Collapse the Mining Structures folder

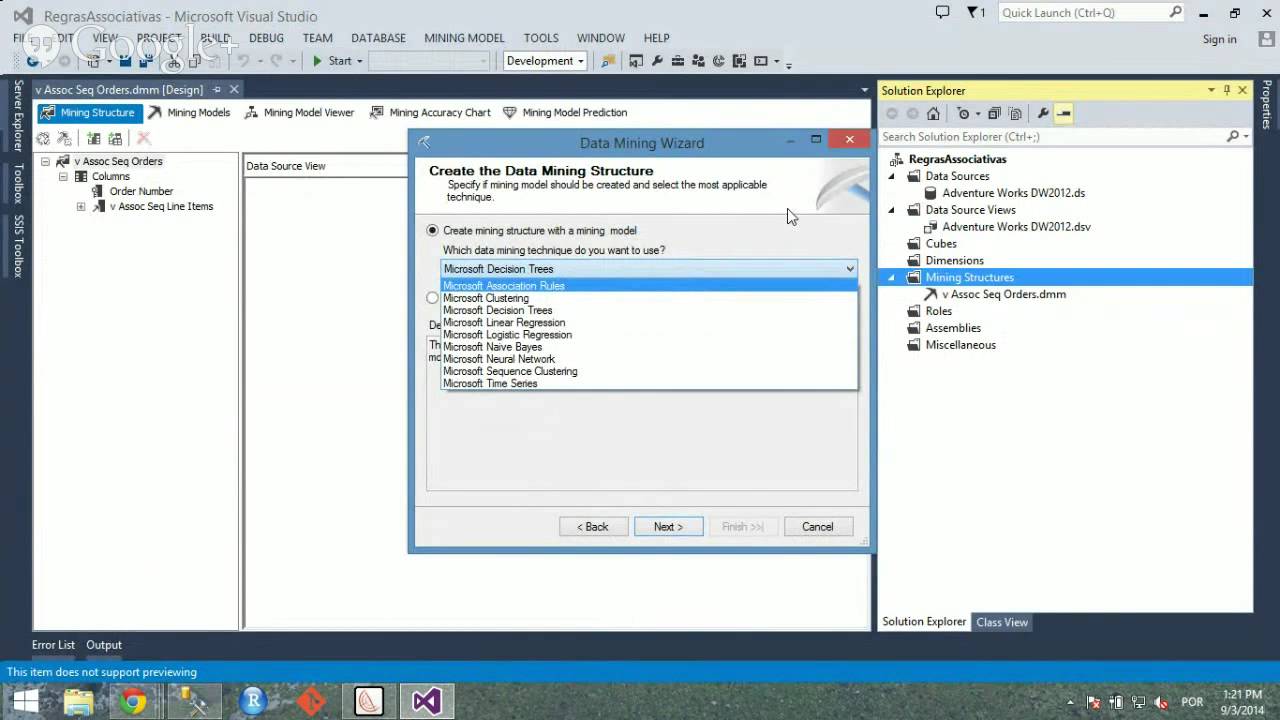(x=892, y=277)
